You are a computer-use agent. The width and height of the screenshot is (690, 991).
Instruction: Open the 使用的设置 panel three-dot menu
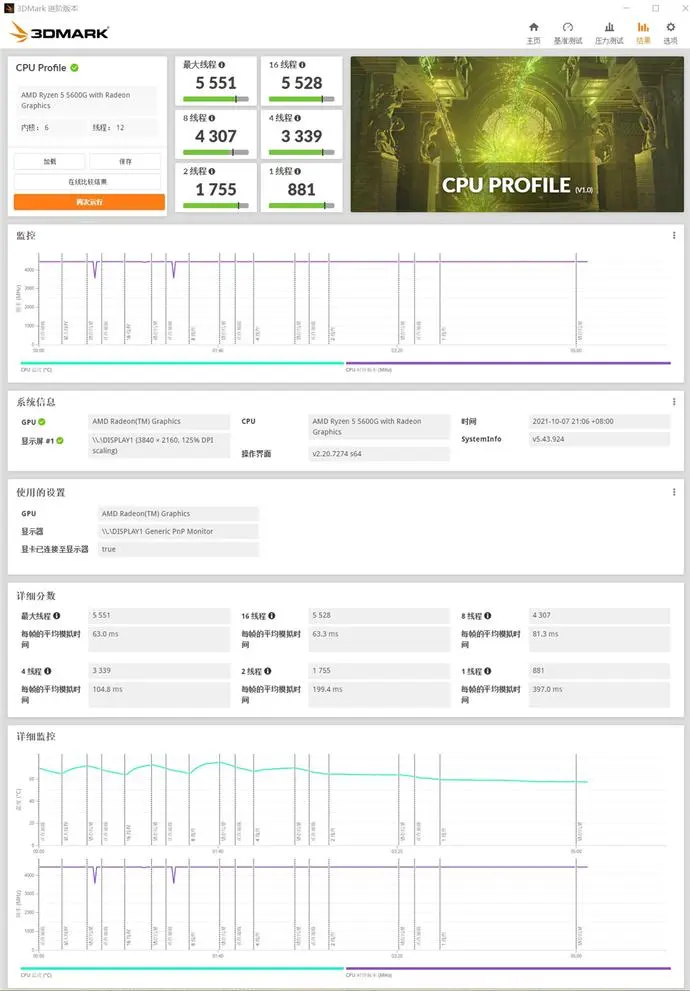[x=674, y=492]
